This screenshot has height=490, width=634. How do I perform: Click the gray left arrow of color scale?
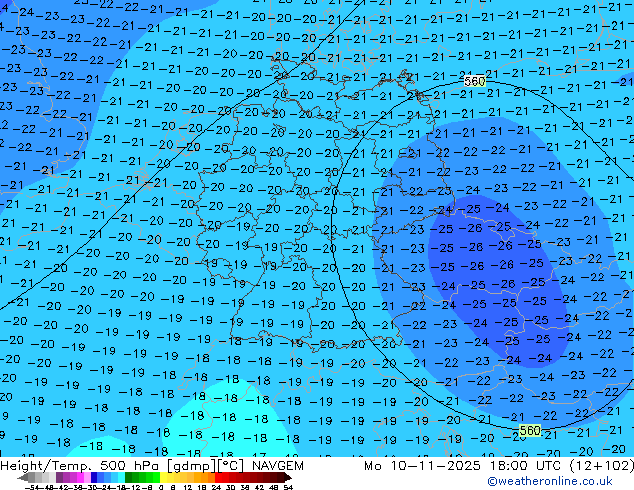(23, 477)
